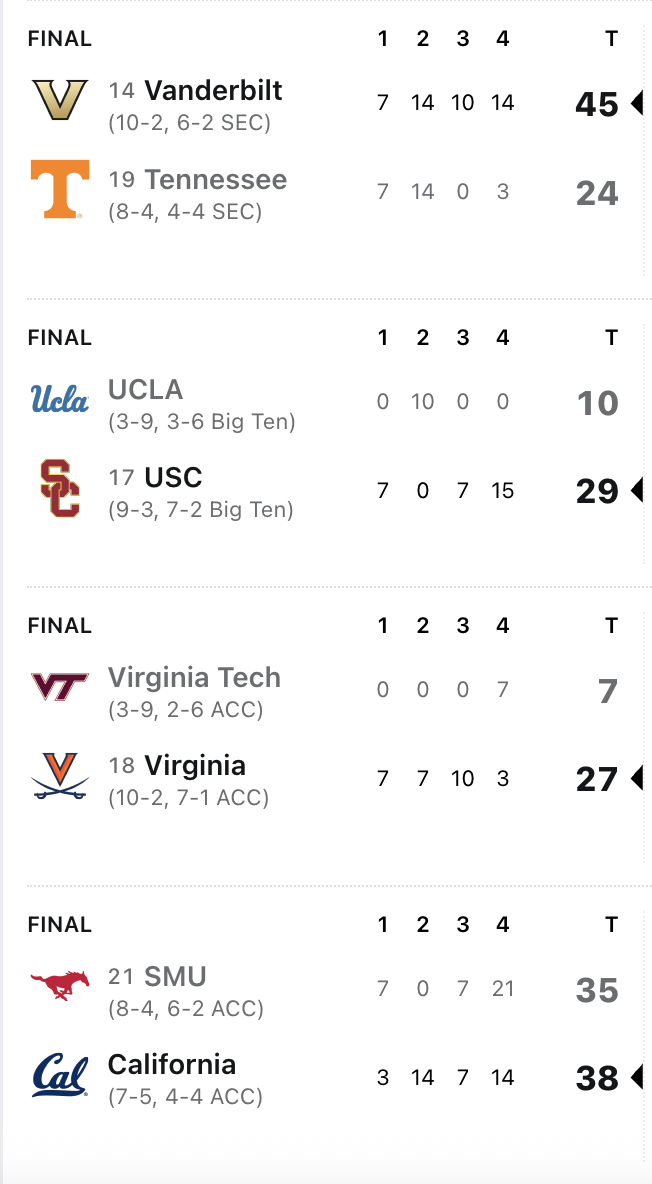Click the Virginia crossed sabres logo
652x1184 pixels.
(60, 776)
